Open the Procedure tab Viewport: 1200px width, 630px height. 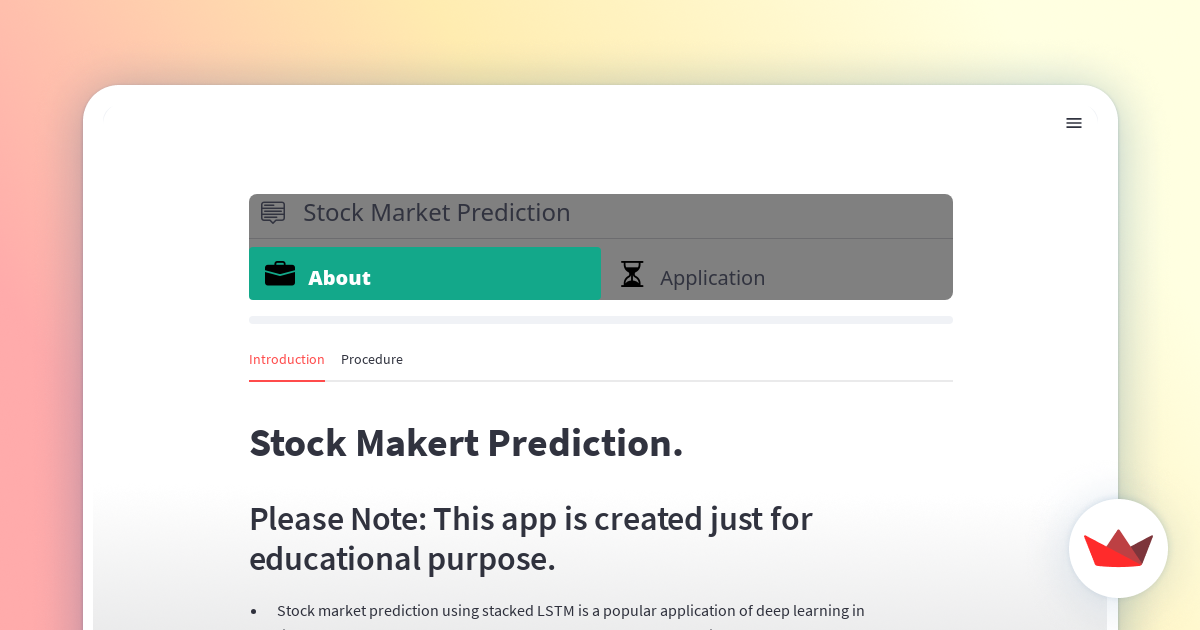[371, 359]
